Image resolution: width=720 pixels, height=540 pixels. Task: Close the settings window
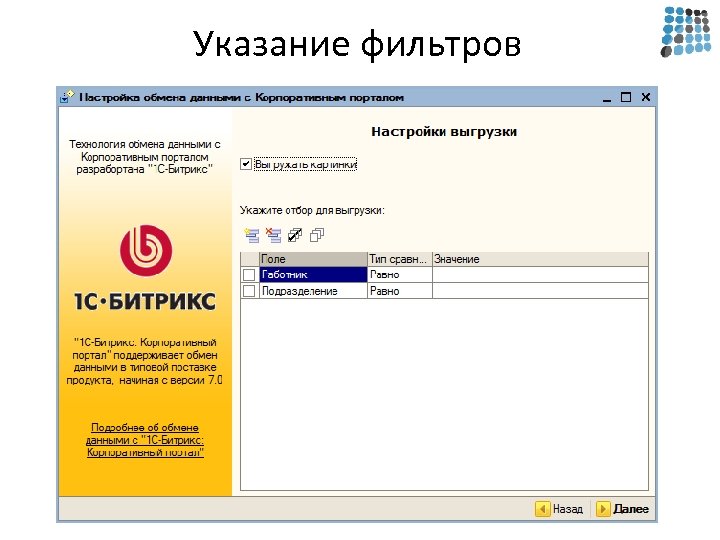point(646,97)
